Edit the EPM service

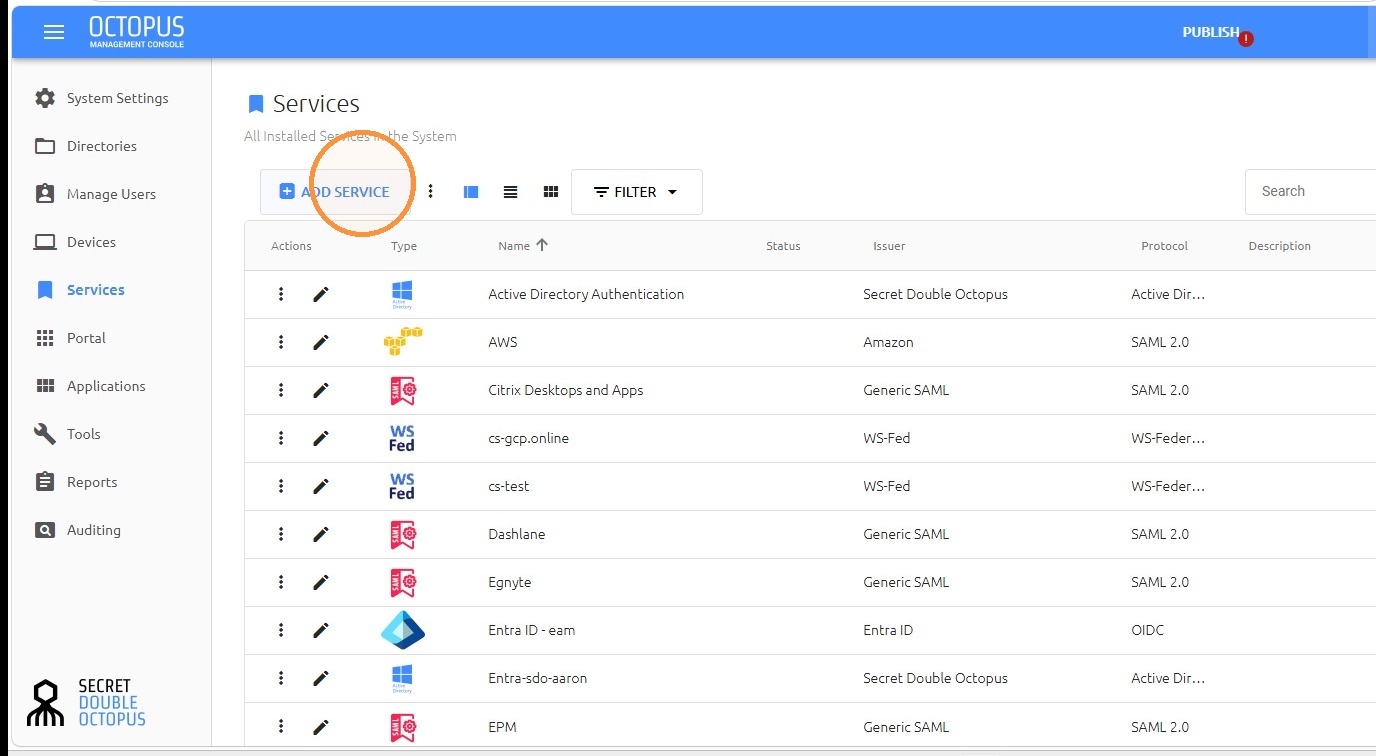pyautogui.click(x=321, y=726)
